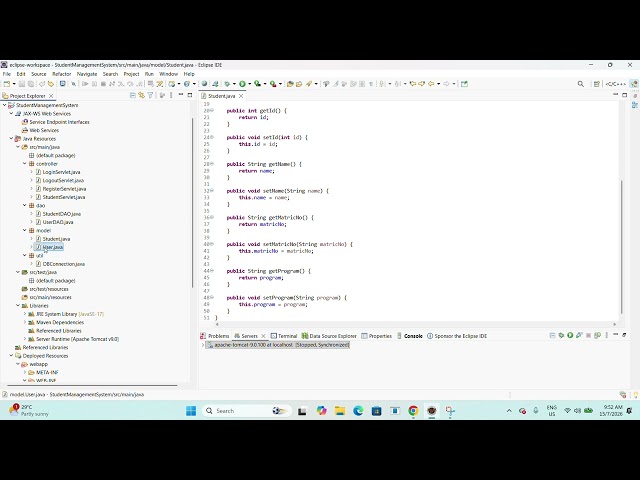Click the Run External Tools icon
Viewport: 640px width, 480px height.
coord(273,84)
